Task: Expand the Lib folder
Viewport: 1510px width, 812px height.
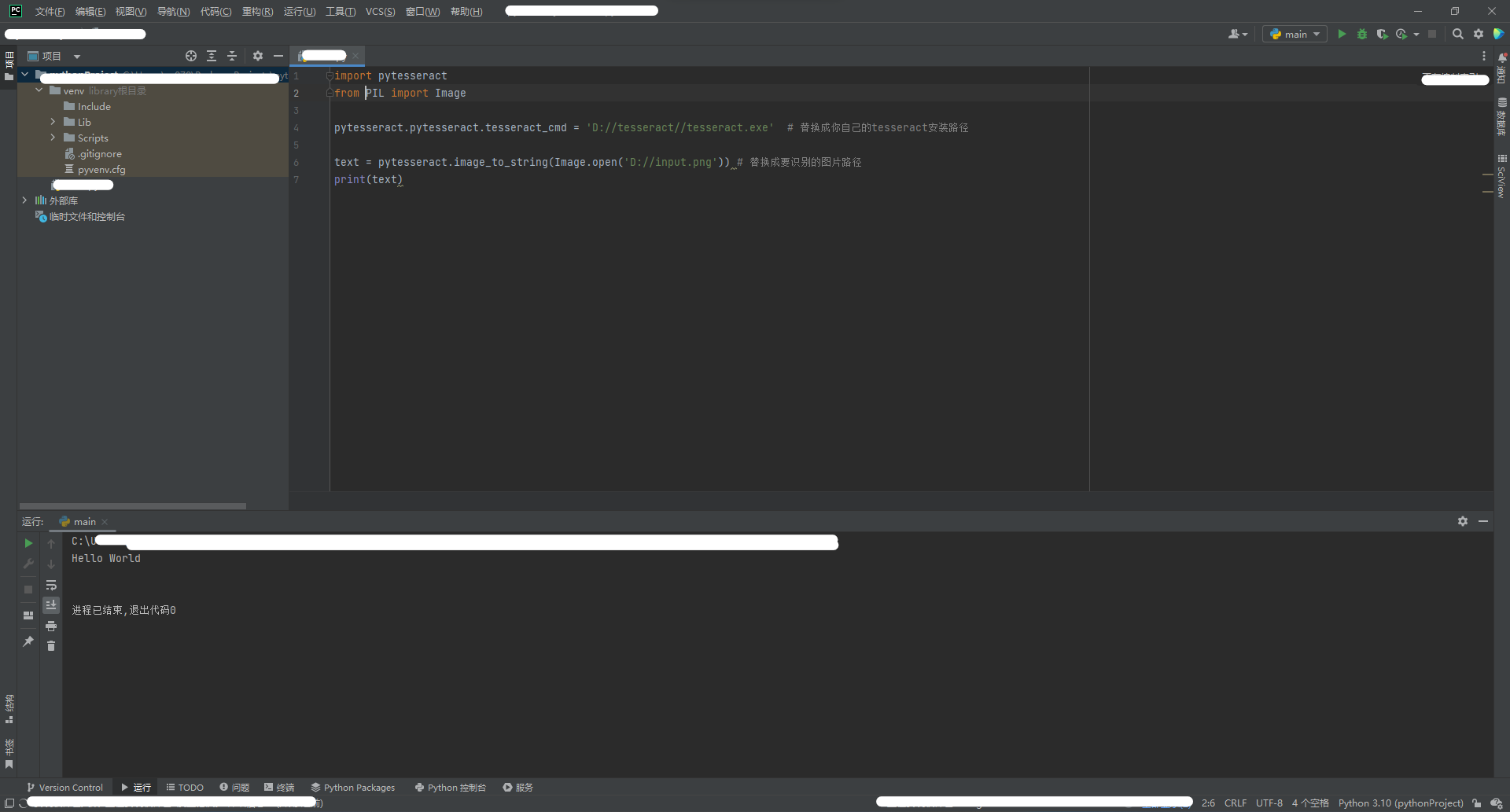Action: click(x=53, y=122)
